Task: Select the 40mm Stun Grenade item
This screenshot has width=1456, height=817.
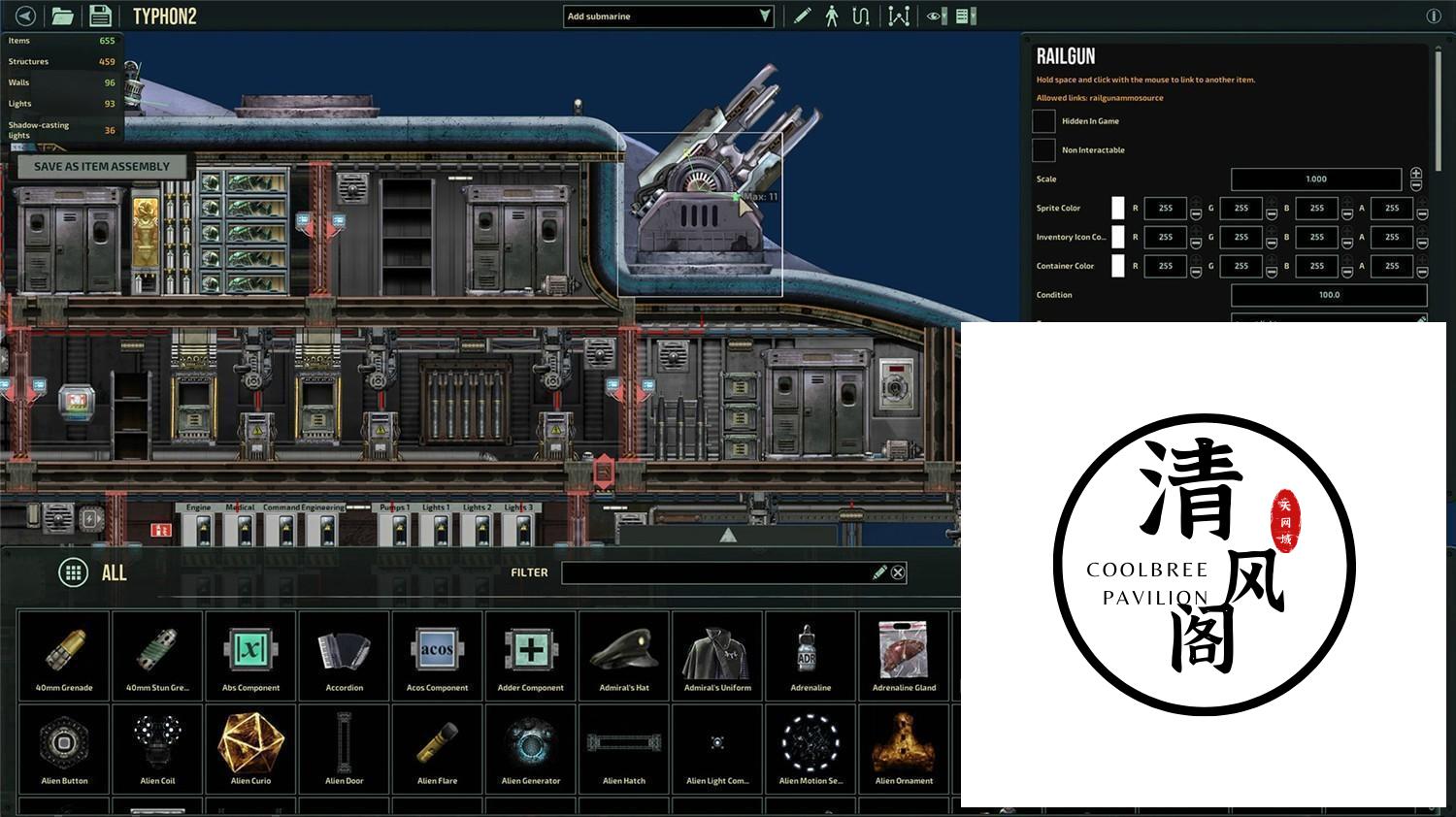Action: pyautogui.click(x=157, y=655)
